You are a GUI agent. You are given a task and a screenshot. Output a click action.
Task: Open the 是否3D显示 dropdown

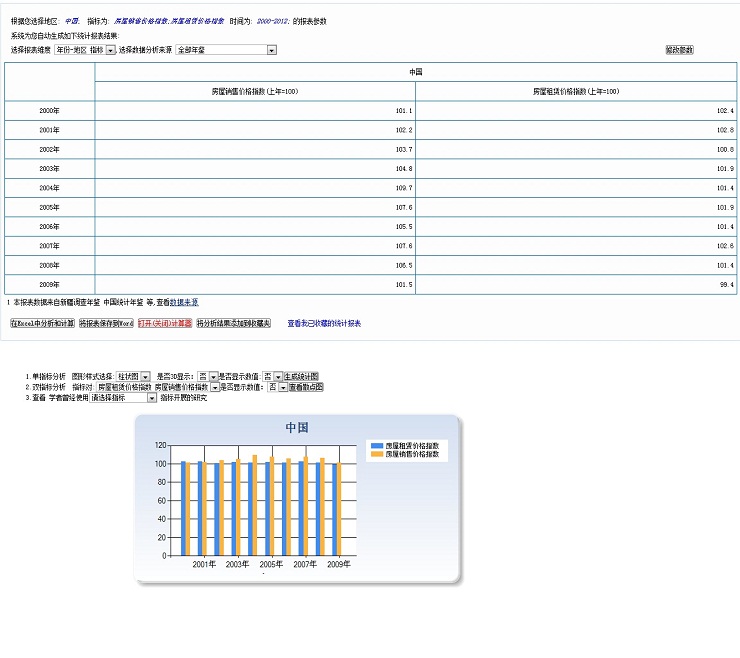pos(212,376)
